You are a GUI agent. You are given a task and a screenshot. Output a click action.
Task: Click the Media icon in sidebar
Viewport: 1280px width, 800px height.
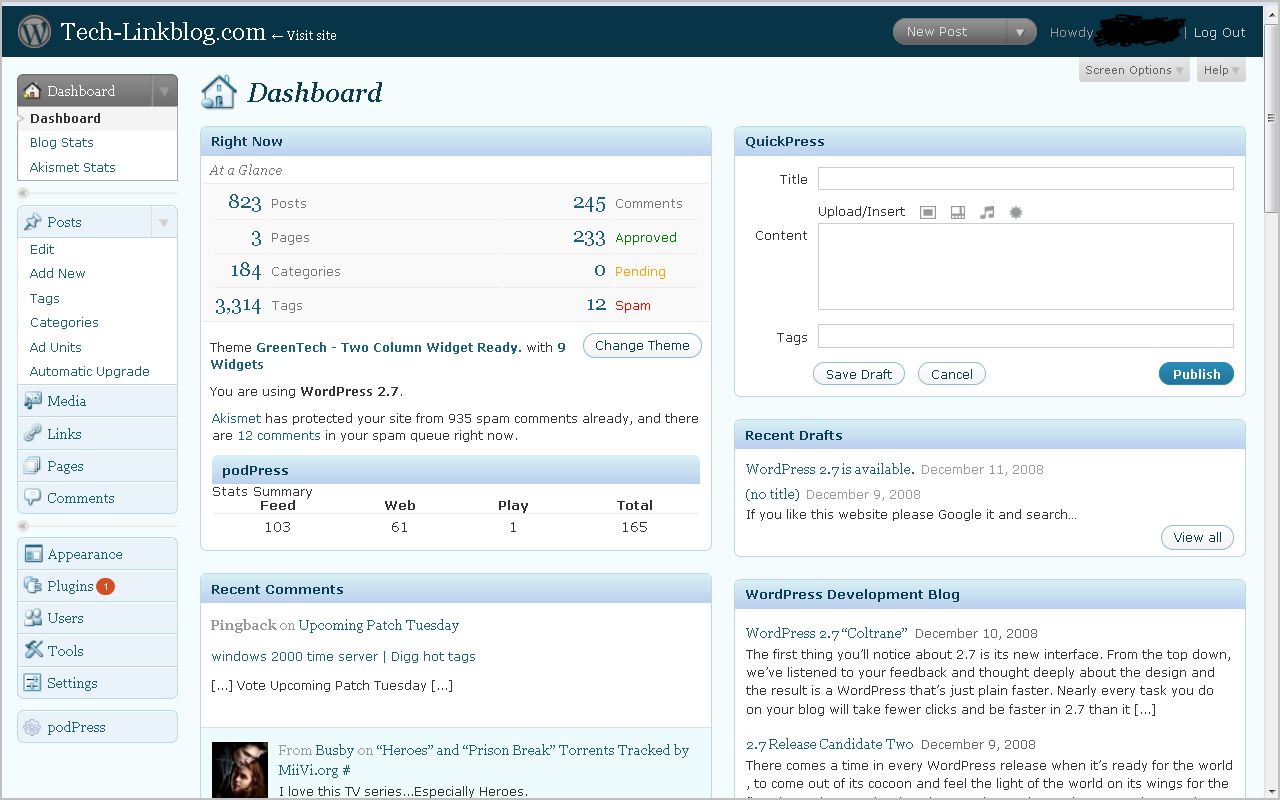pos(33,401)
